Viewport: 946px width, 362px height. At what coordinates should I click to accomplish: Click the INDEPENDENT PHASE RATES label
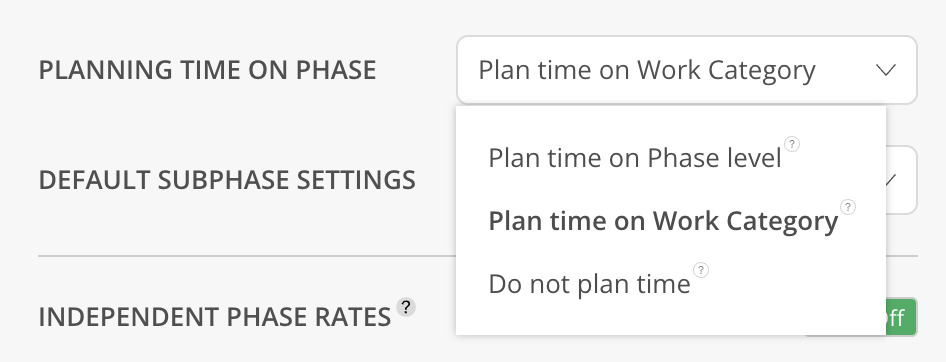(215, 317)
